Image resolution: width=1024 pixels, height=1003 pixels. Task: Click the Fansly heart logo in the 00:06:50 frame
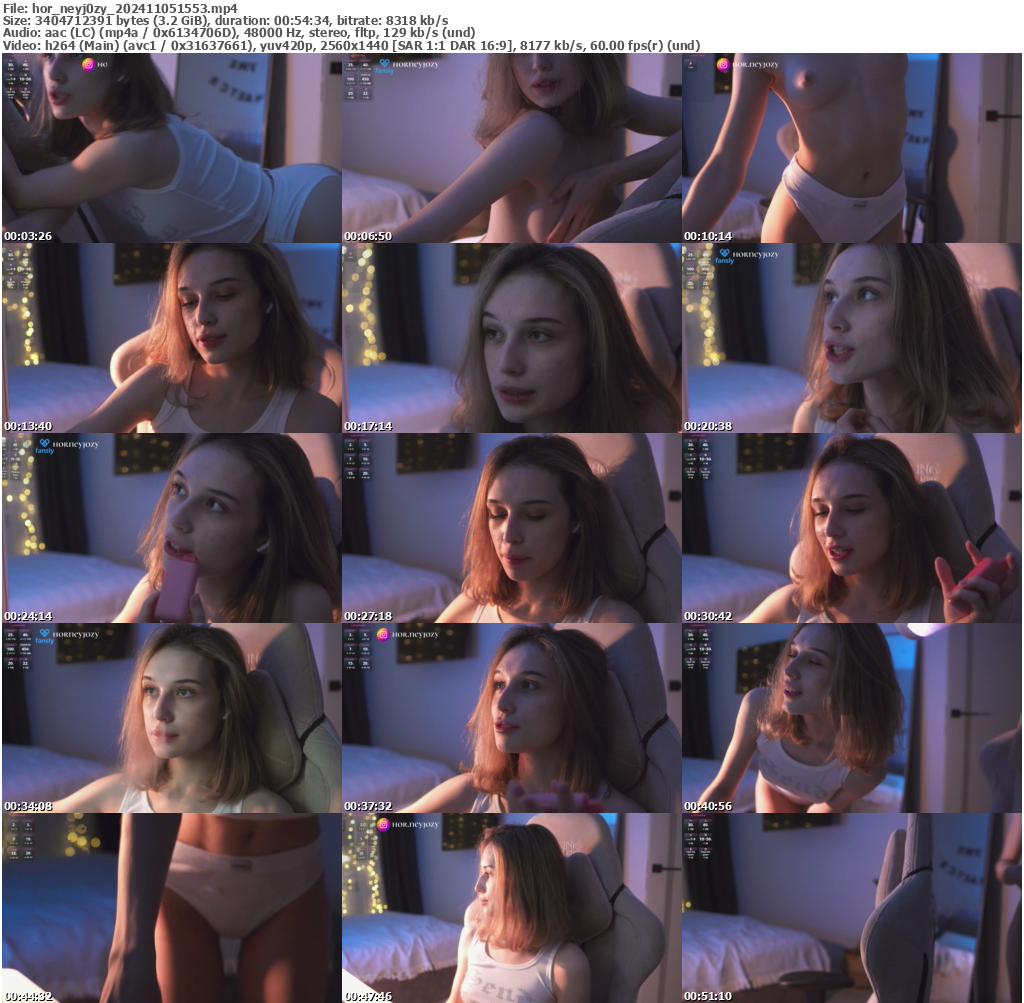pyautogui.click(x=384, y=63)
